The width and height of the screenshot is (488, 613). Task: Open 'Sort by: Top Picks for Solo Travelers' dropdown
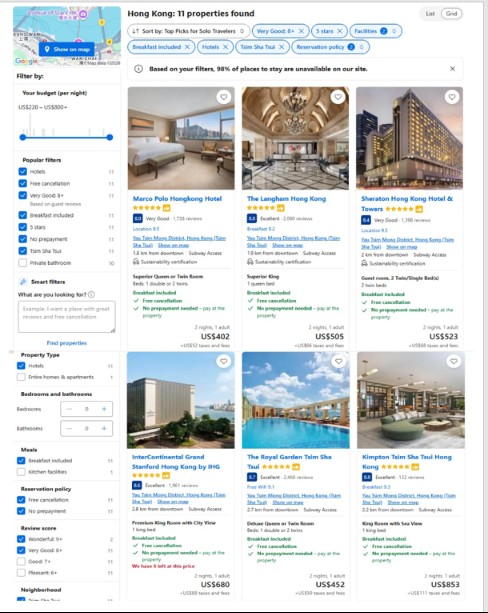click(x=188, y=31)
